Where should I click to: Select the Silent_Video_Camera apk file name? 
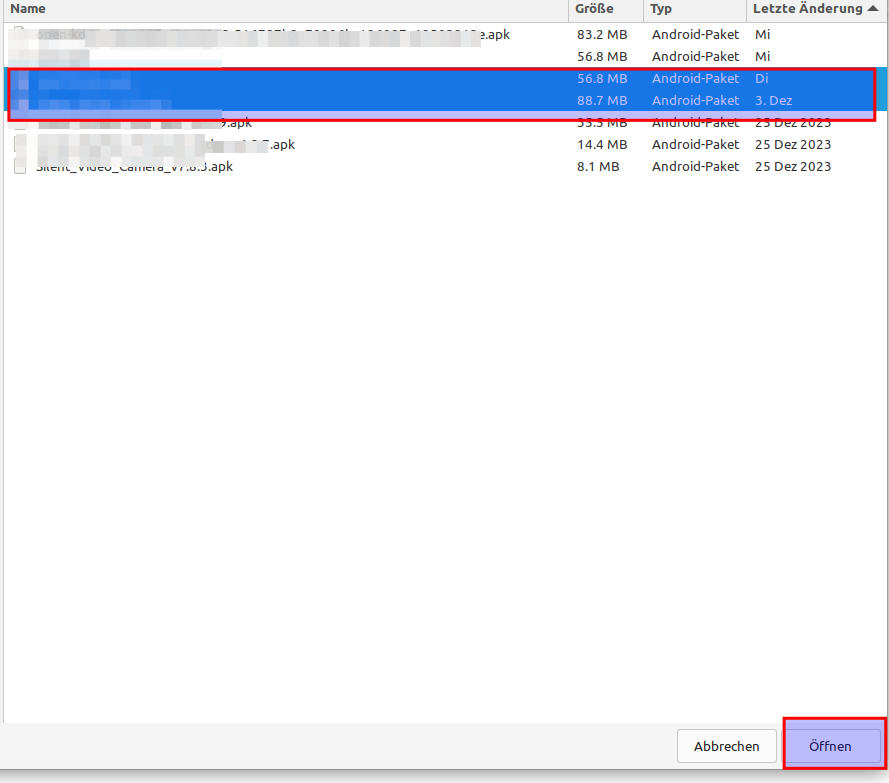[x=135, y=166]
